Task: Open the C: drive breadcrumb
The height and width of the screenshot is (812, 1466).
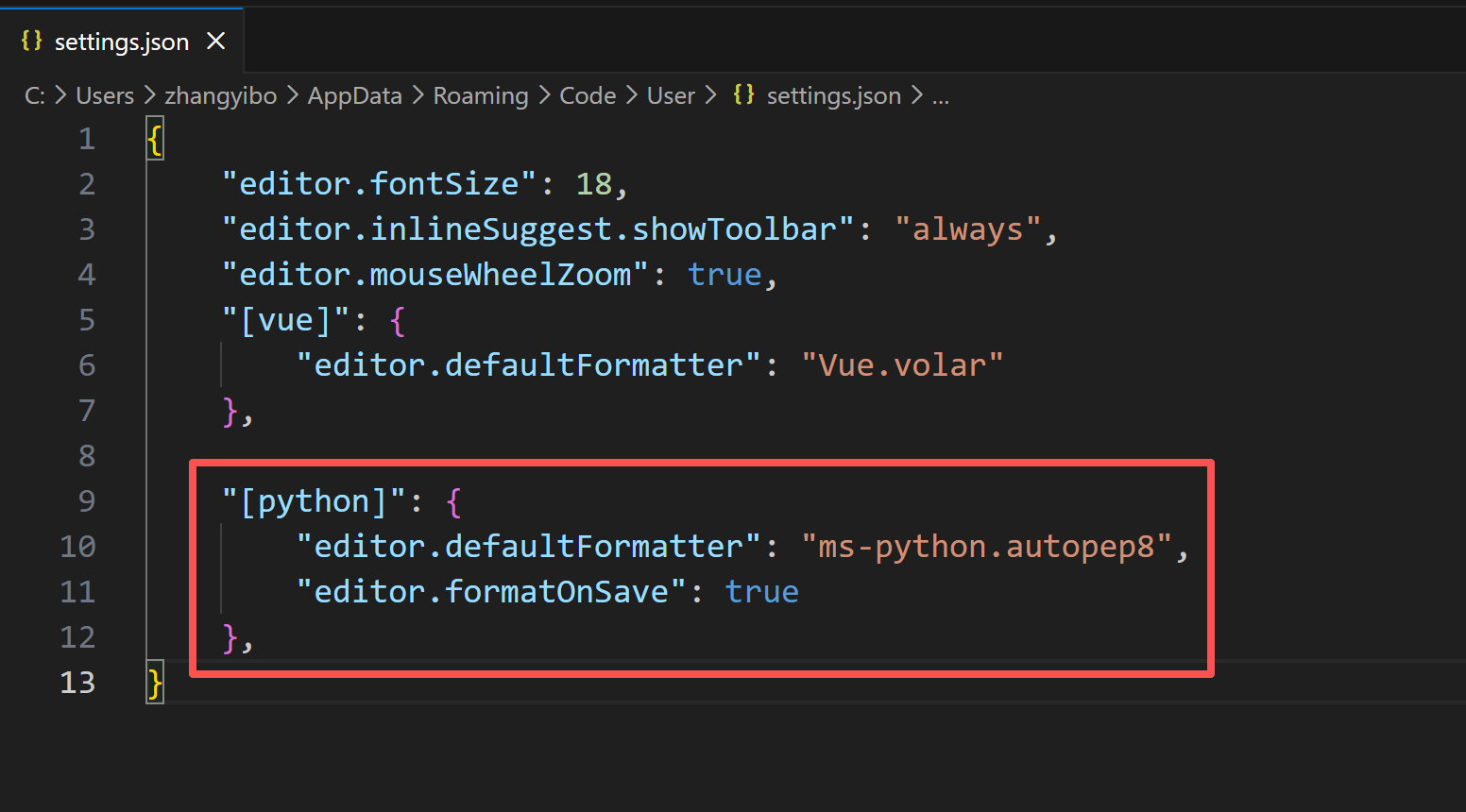Action: pyautogui.click(x=34, y=95)
